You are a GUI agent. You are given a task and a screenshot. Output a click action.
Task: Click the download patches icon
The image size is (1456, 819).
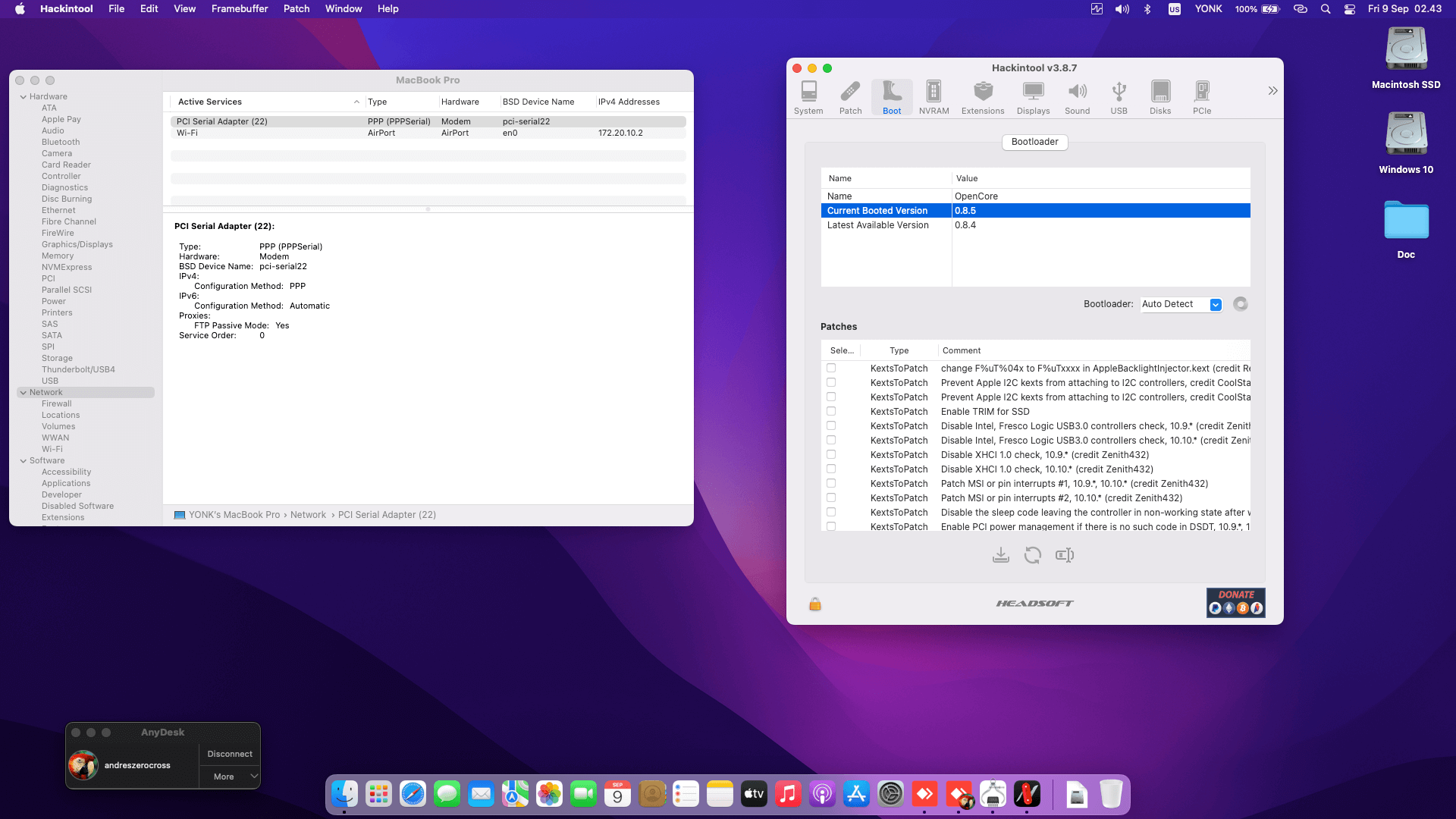[1001, 555]
